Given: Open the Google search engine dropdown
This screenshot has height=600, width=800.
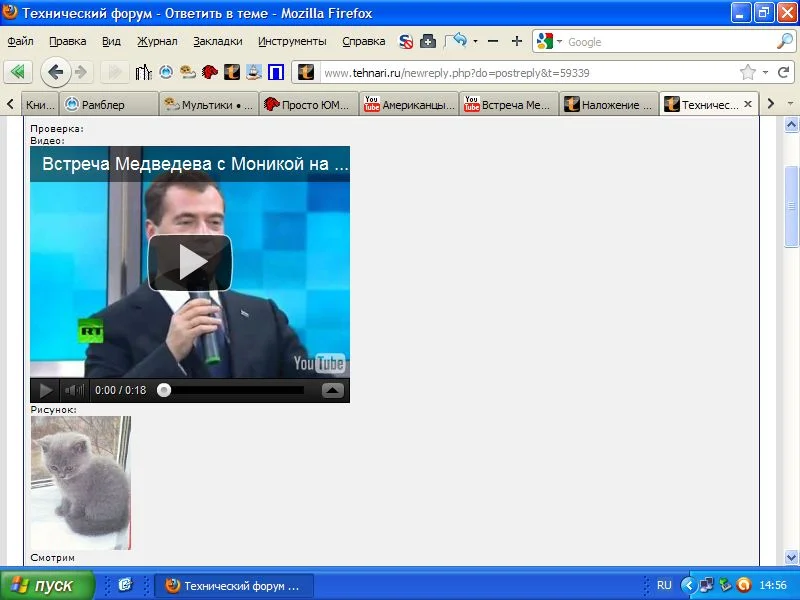Looking at the screenshot, I should 559,41.
